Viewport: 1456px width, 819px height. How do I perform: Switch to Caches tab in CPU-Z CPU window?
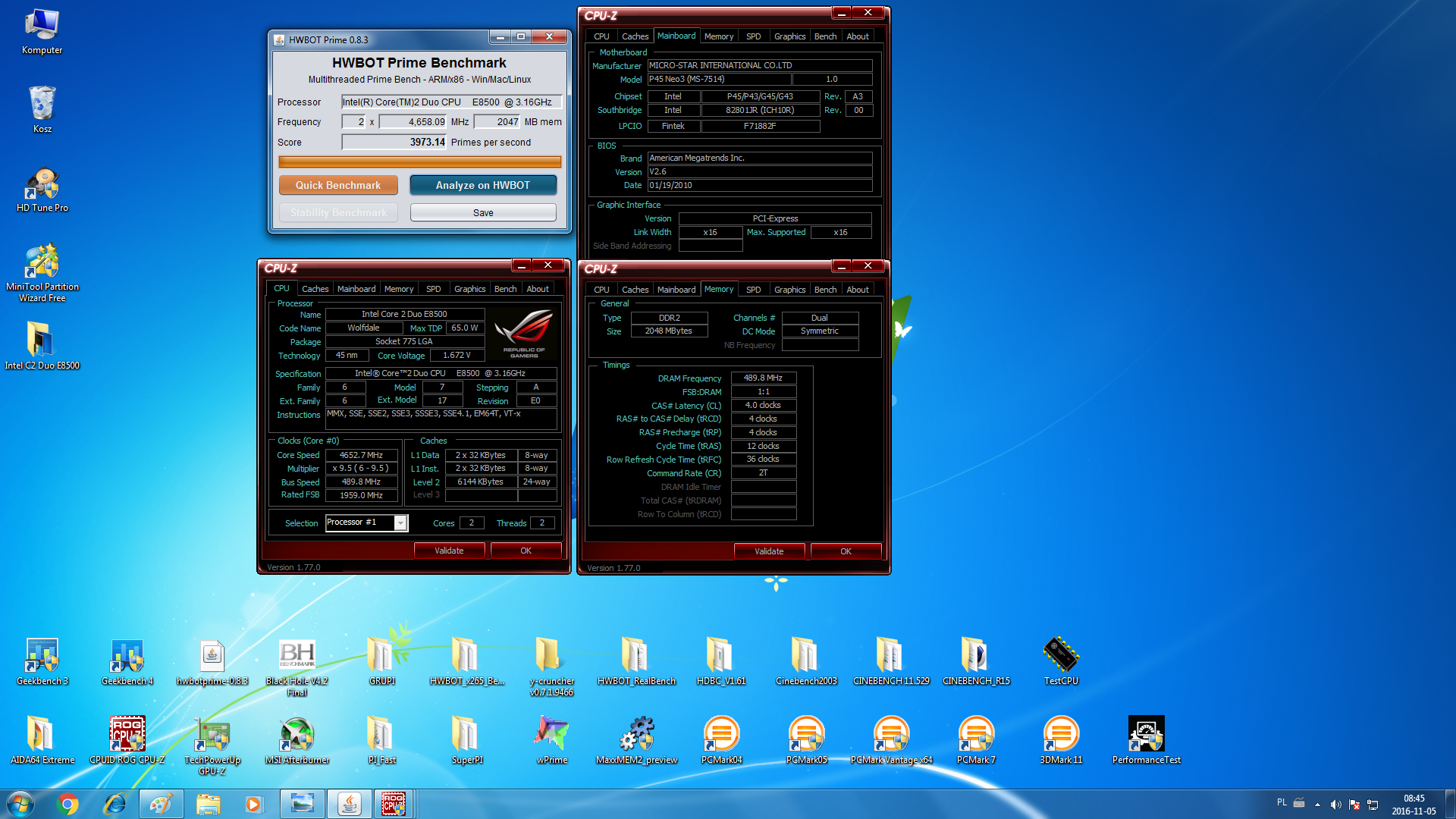coord(315,289)
